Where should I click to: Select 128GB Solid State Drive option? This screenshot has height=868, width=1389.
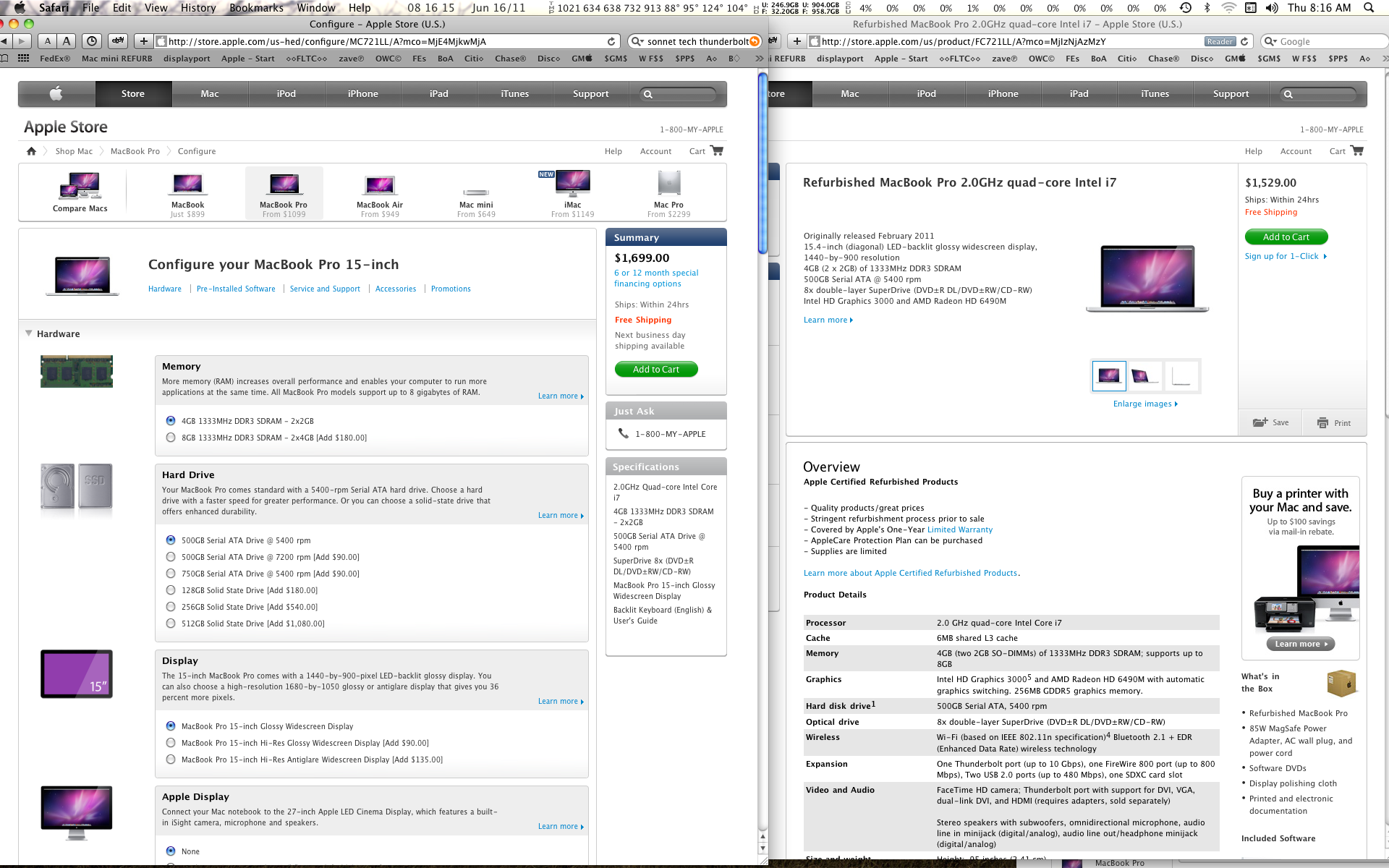click(x=171, y=590)
